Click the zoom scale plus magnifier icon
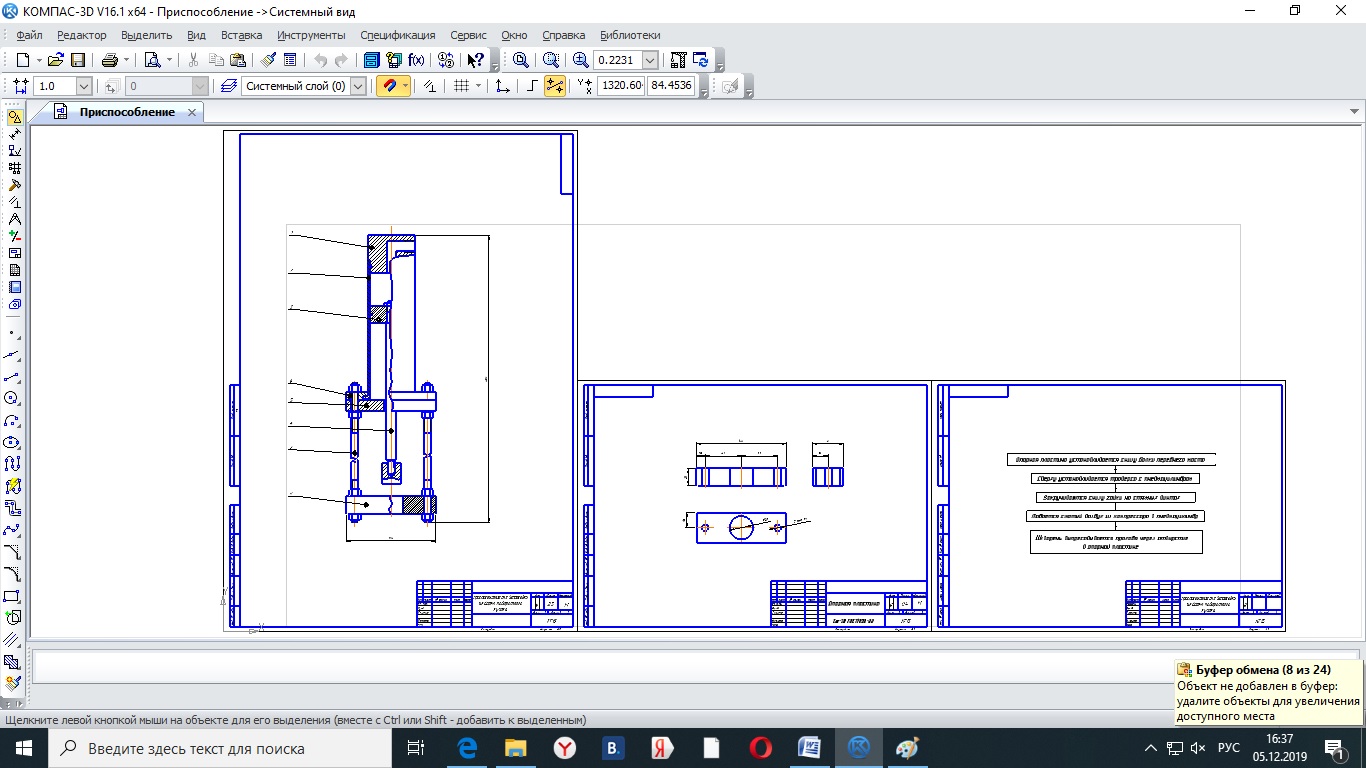The image size is (1366, 768). tap(581, 60)
